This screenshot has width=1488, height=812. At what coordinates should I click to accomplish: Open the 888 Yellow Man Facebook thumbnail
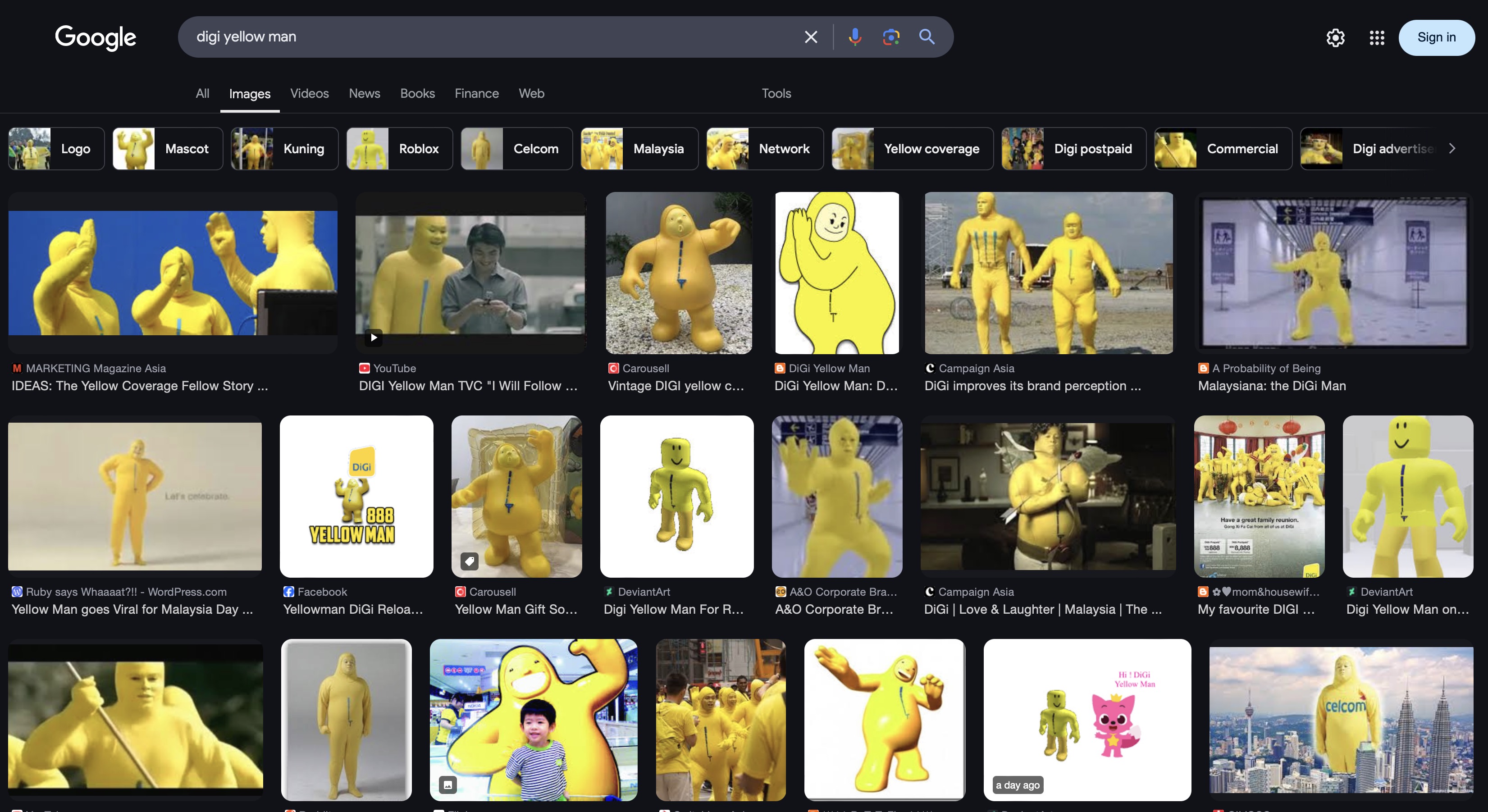[x=356, y=496]
